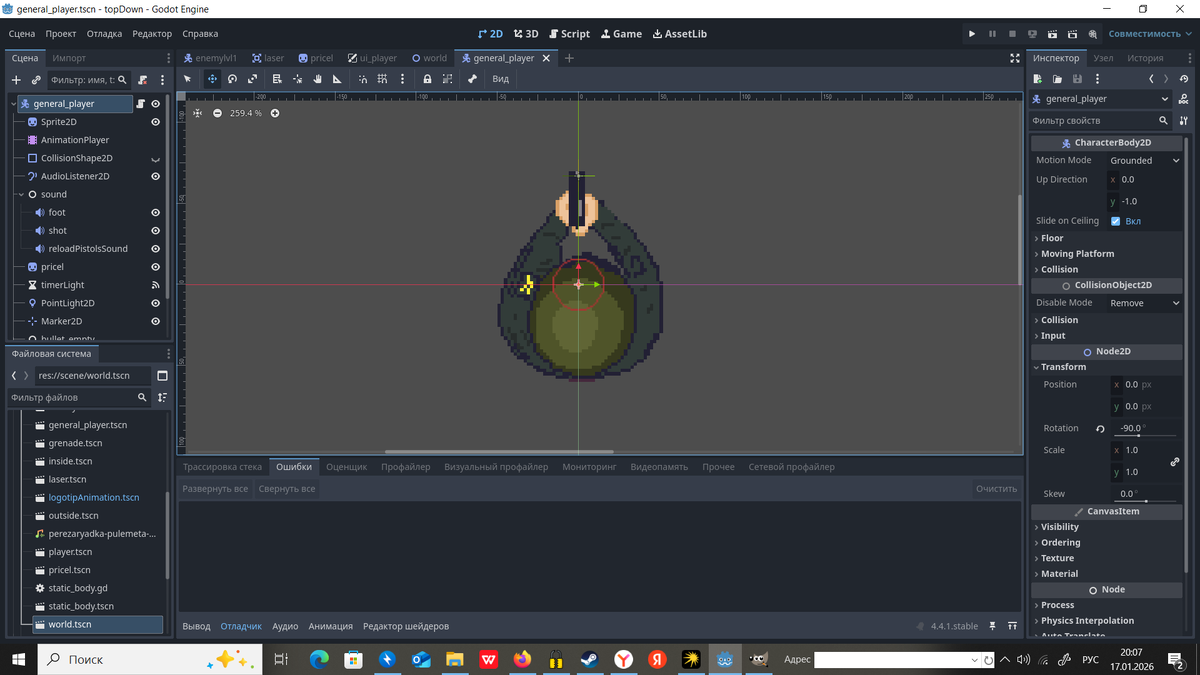Toggle visibility of Sprite2D node
This screenshot has width=1200, height=675.
(156, 122)
